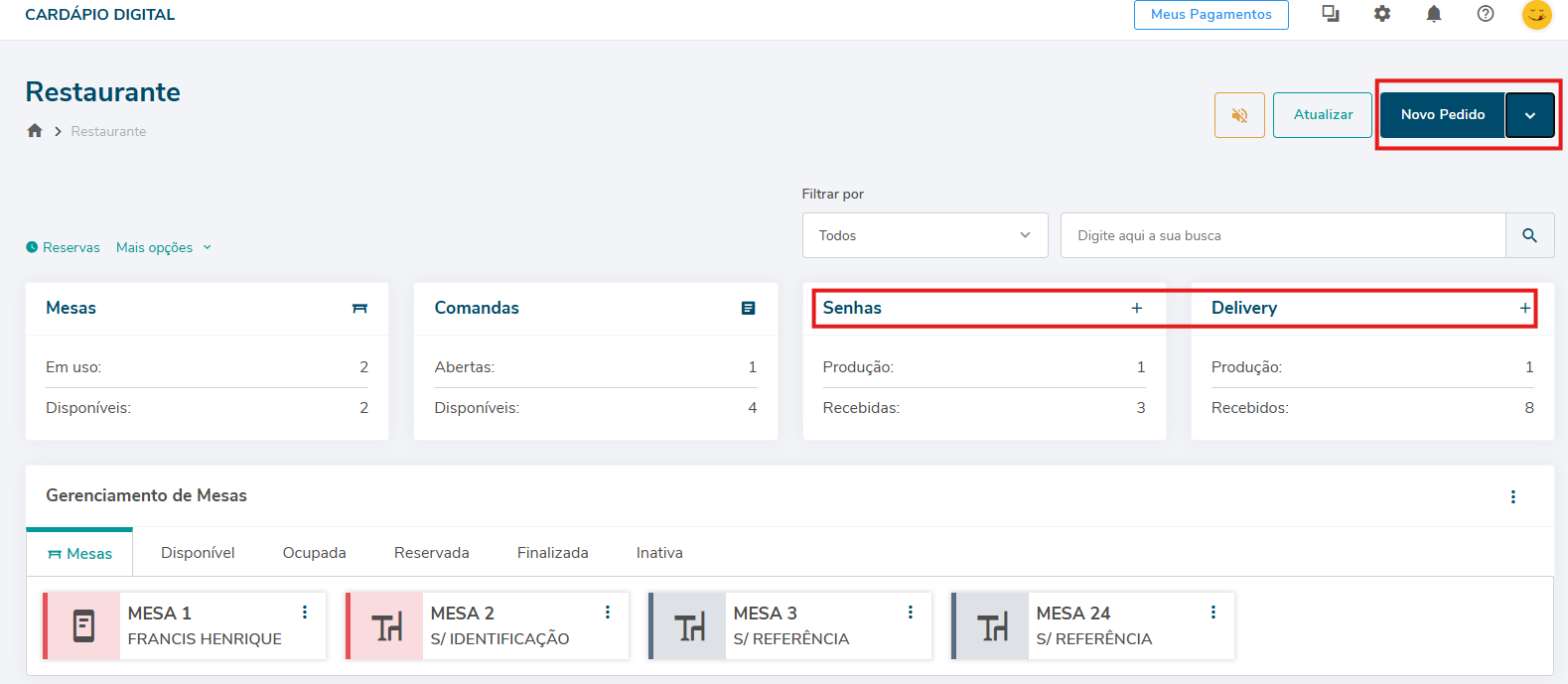Click the search magnifier button
The width and height of the screenshot is (1568, 684).
pyautogui.click(x=1529, y=235)
